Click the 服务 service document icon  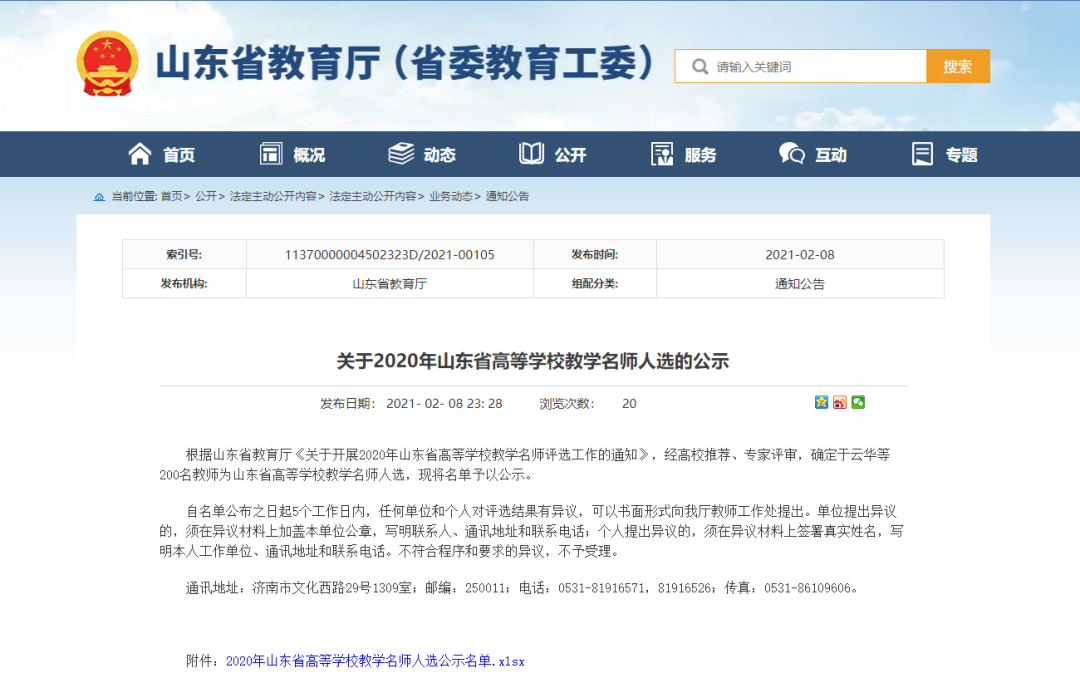[x=662, y=154]
